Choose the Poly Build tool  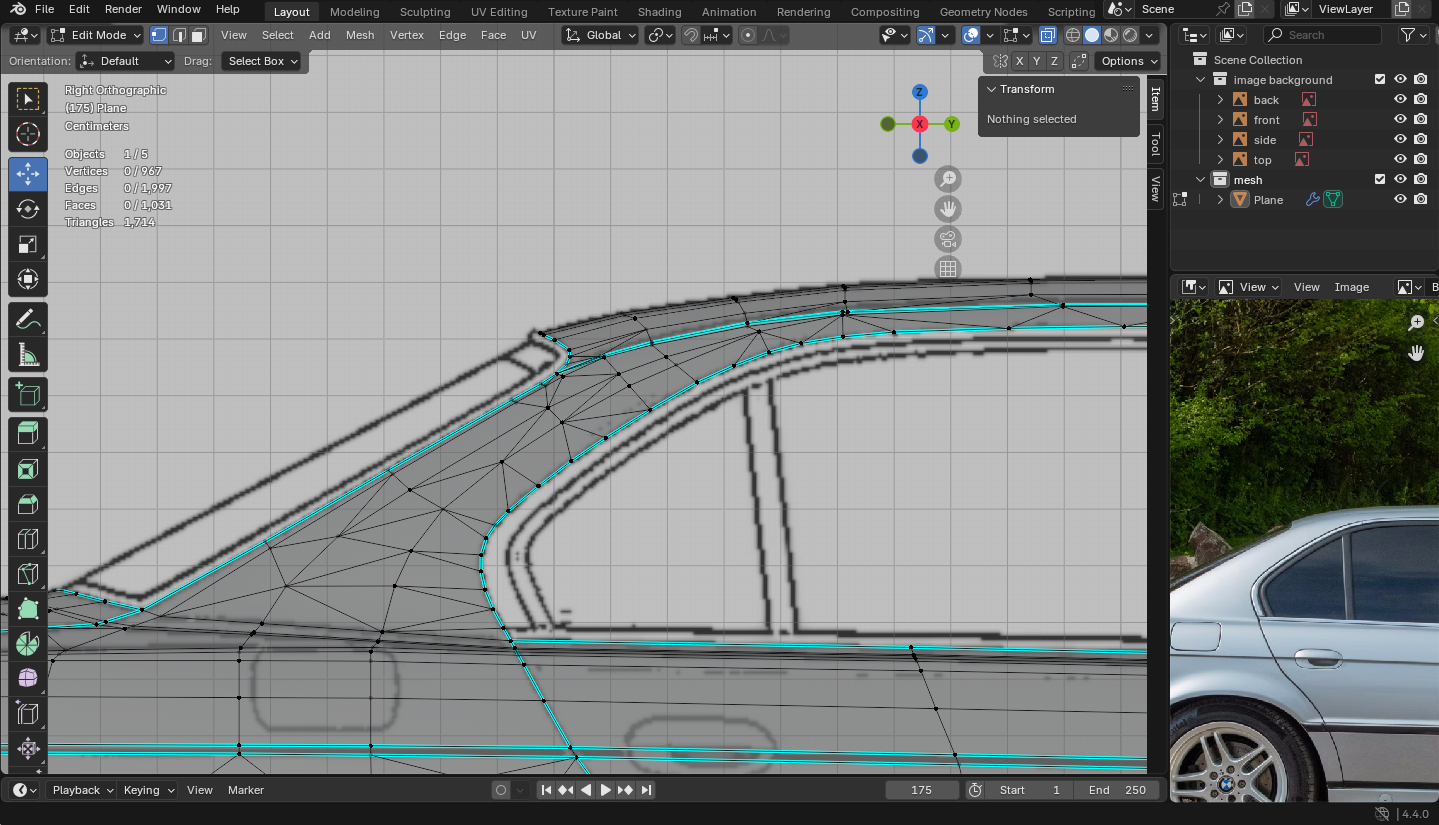[x=28, y=609]
